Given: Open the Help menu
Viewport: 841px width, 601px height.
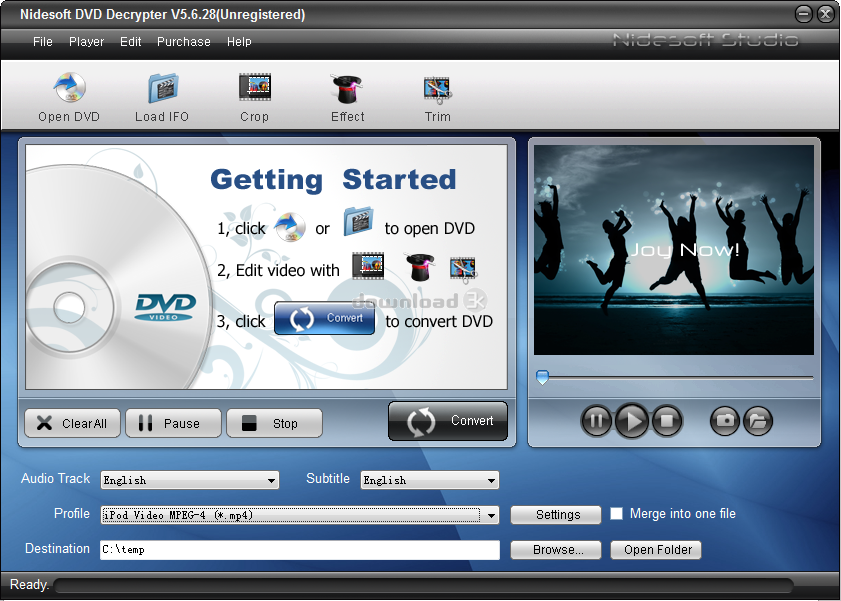Looking at the screenshot, I should click(239, 42).
